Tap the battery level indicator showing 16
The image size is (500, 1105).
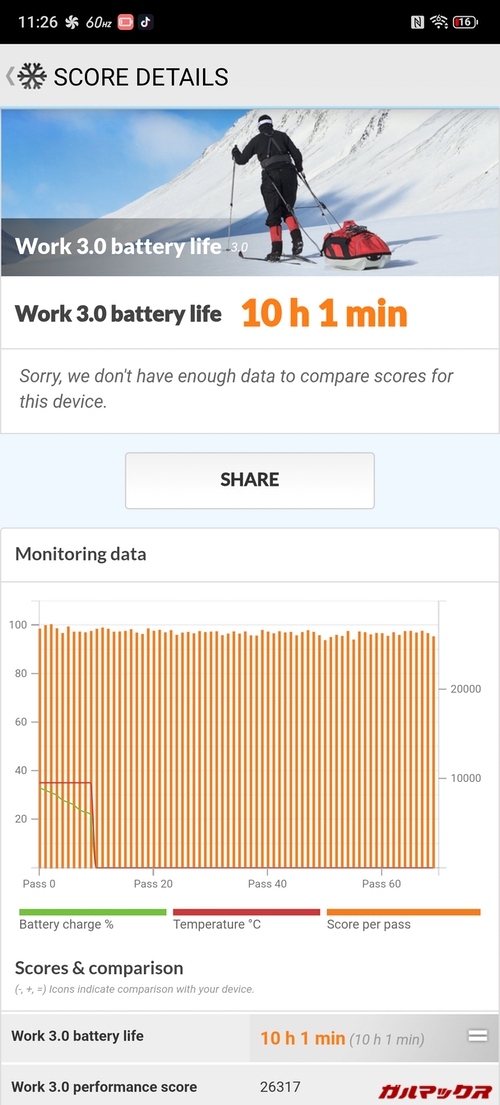pos(465,23)
